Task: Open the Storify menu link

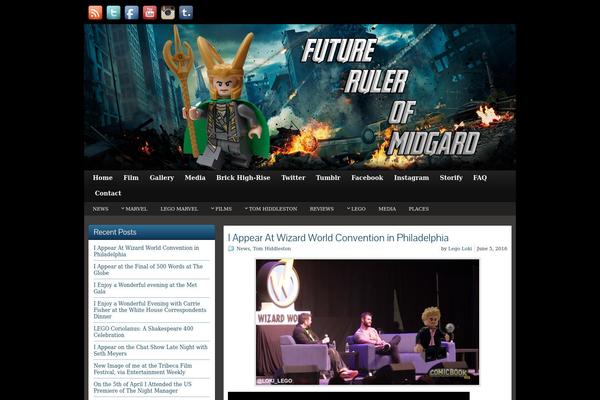Action: click(x=451, y=178)
